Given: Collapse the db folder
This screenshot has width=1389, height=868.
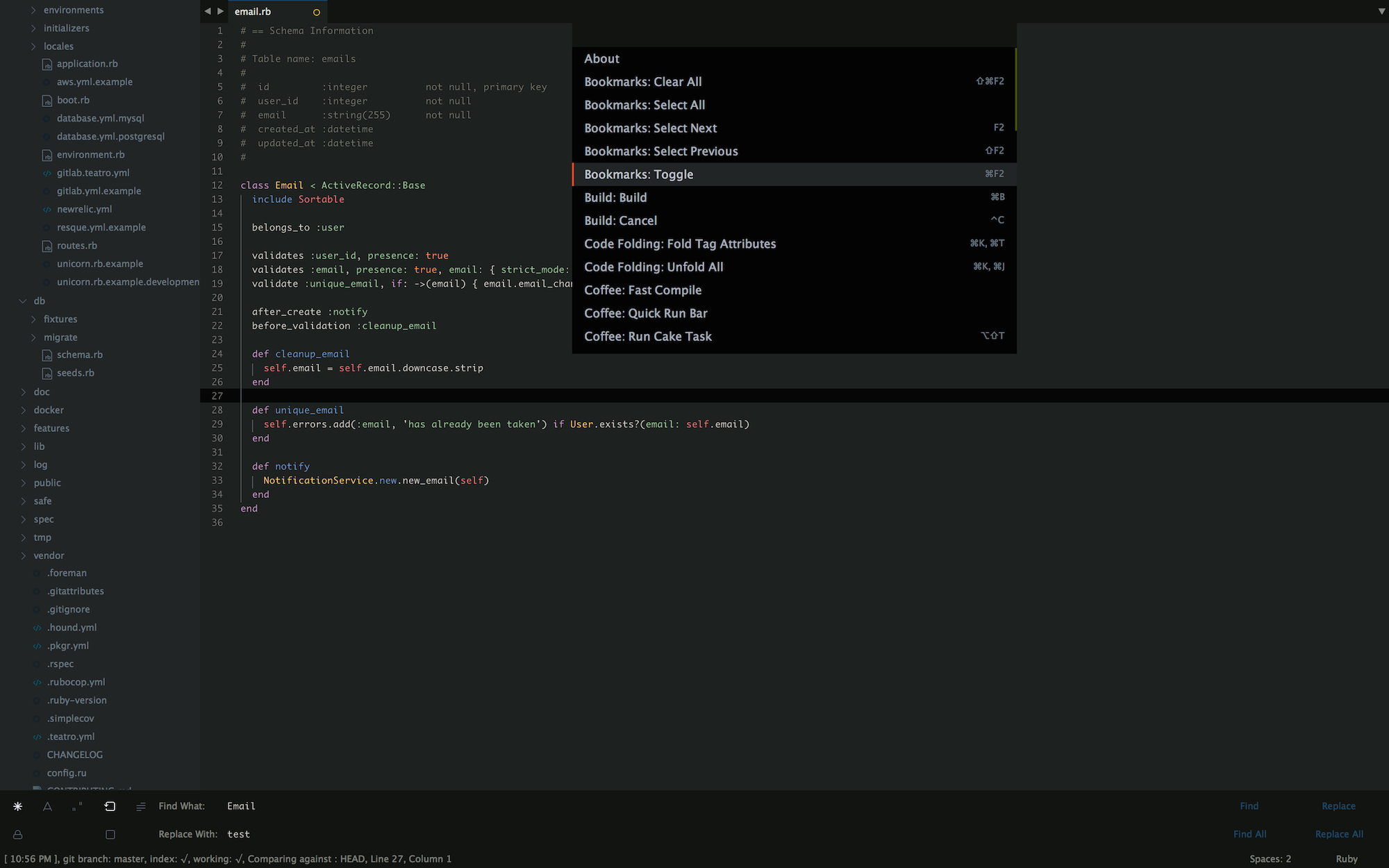Looking at the screenshot, I should pyautogui.click(x=23, y=301).
